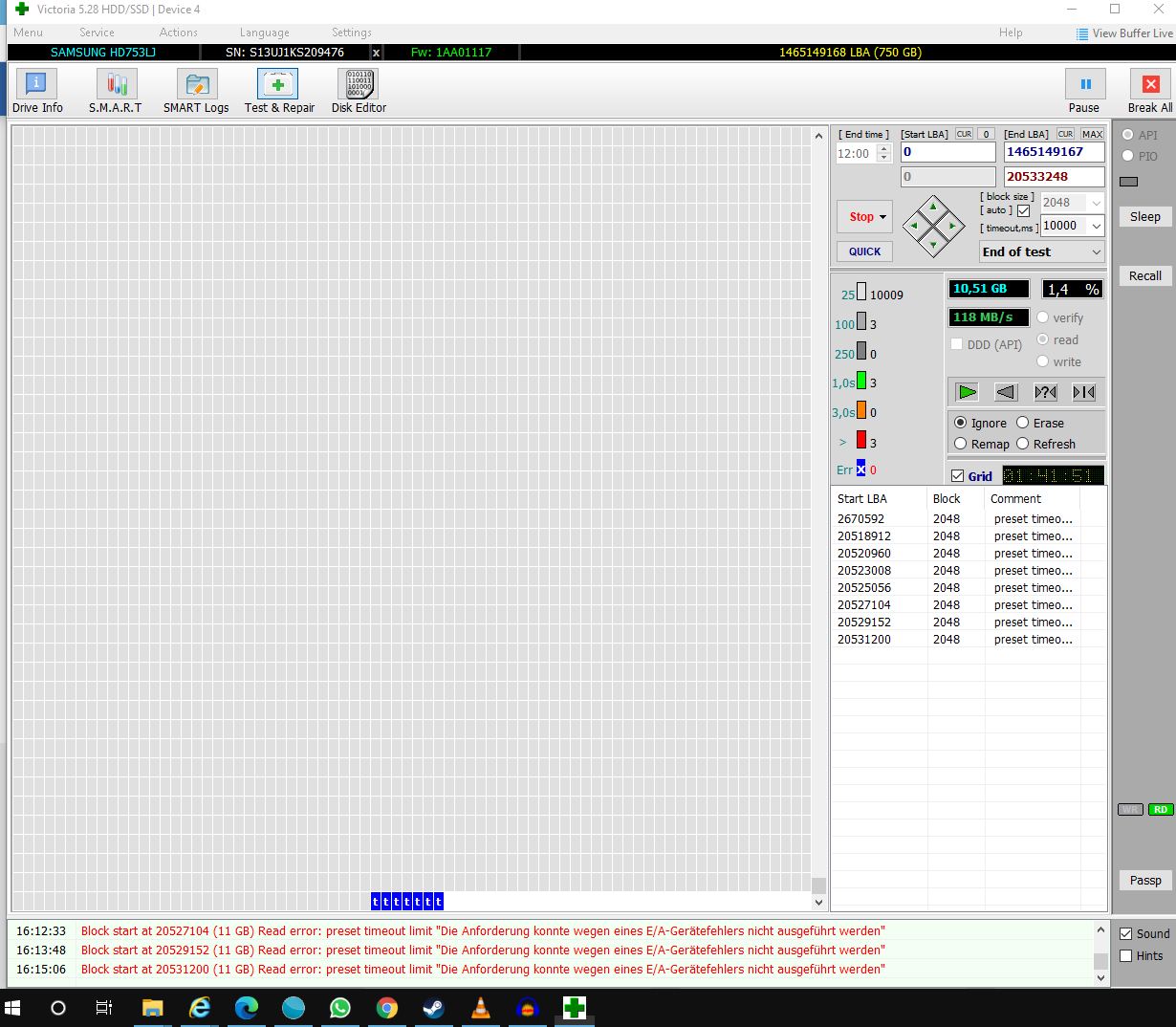
Task: Open the Language menu
Action: [x=264, y=33]
